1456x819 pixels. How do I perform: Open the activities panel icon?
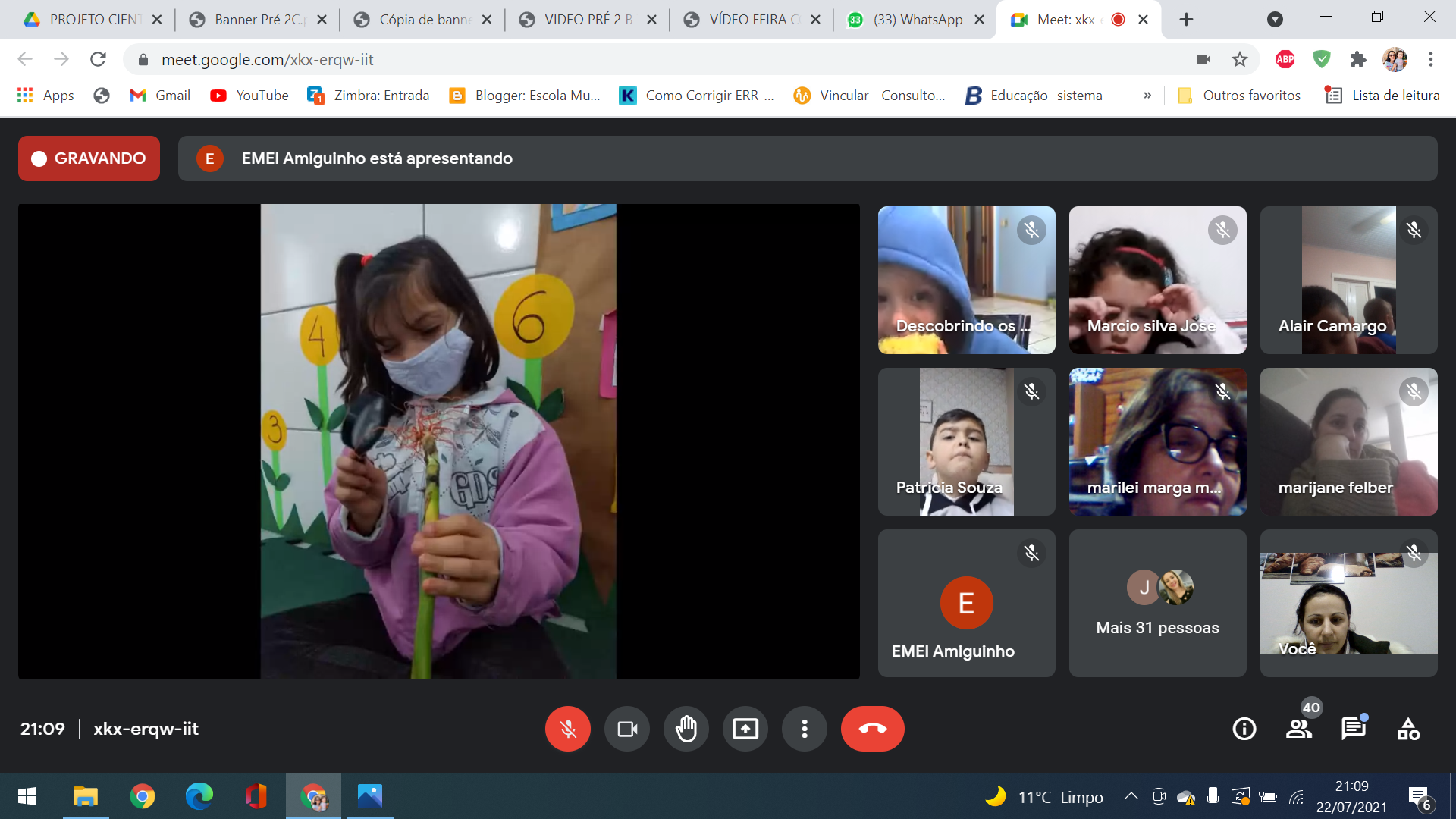(1408, 729)
